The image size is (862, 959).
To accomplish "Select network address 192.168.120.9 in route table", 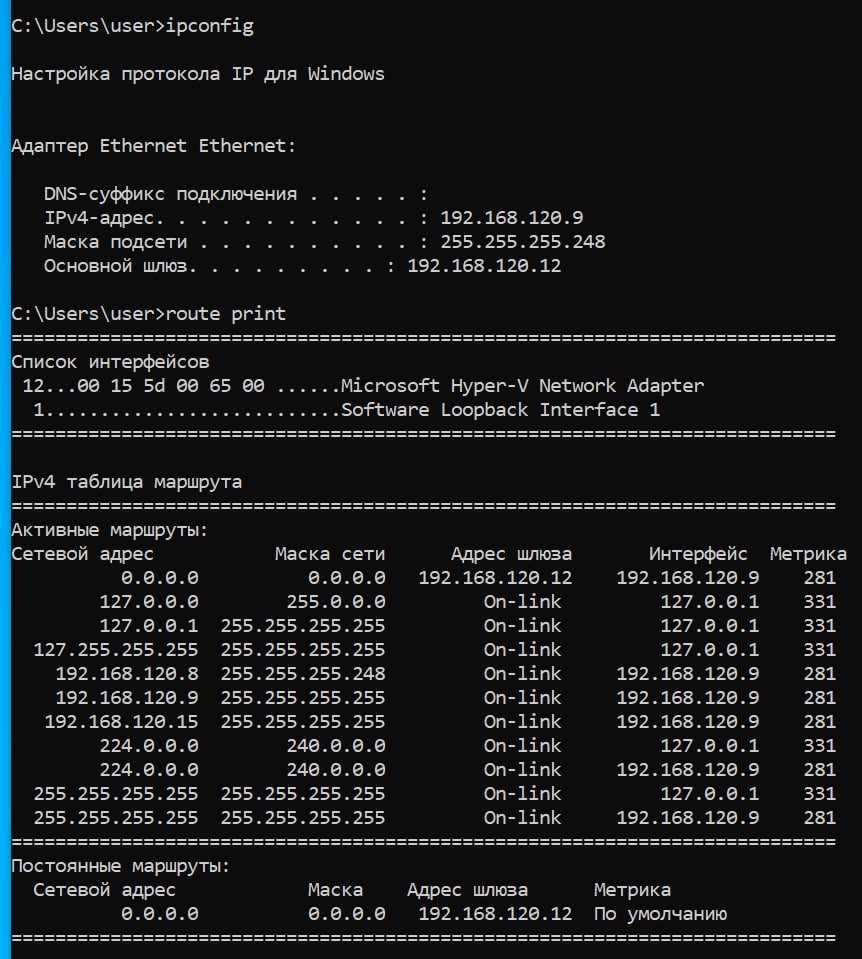I will [x=127, y=698].
